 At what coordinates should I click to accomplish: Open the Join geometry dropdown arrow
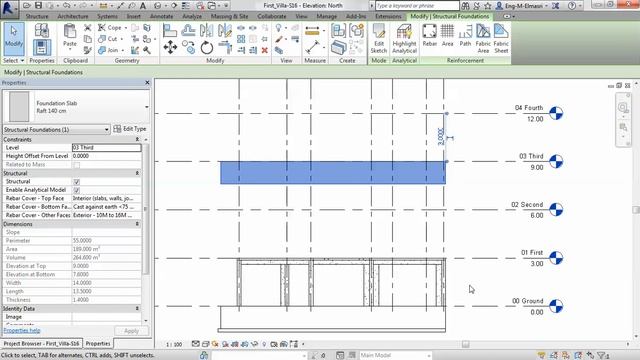(122, 50)
